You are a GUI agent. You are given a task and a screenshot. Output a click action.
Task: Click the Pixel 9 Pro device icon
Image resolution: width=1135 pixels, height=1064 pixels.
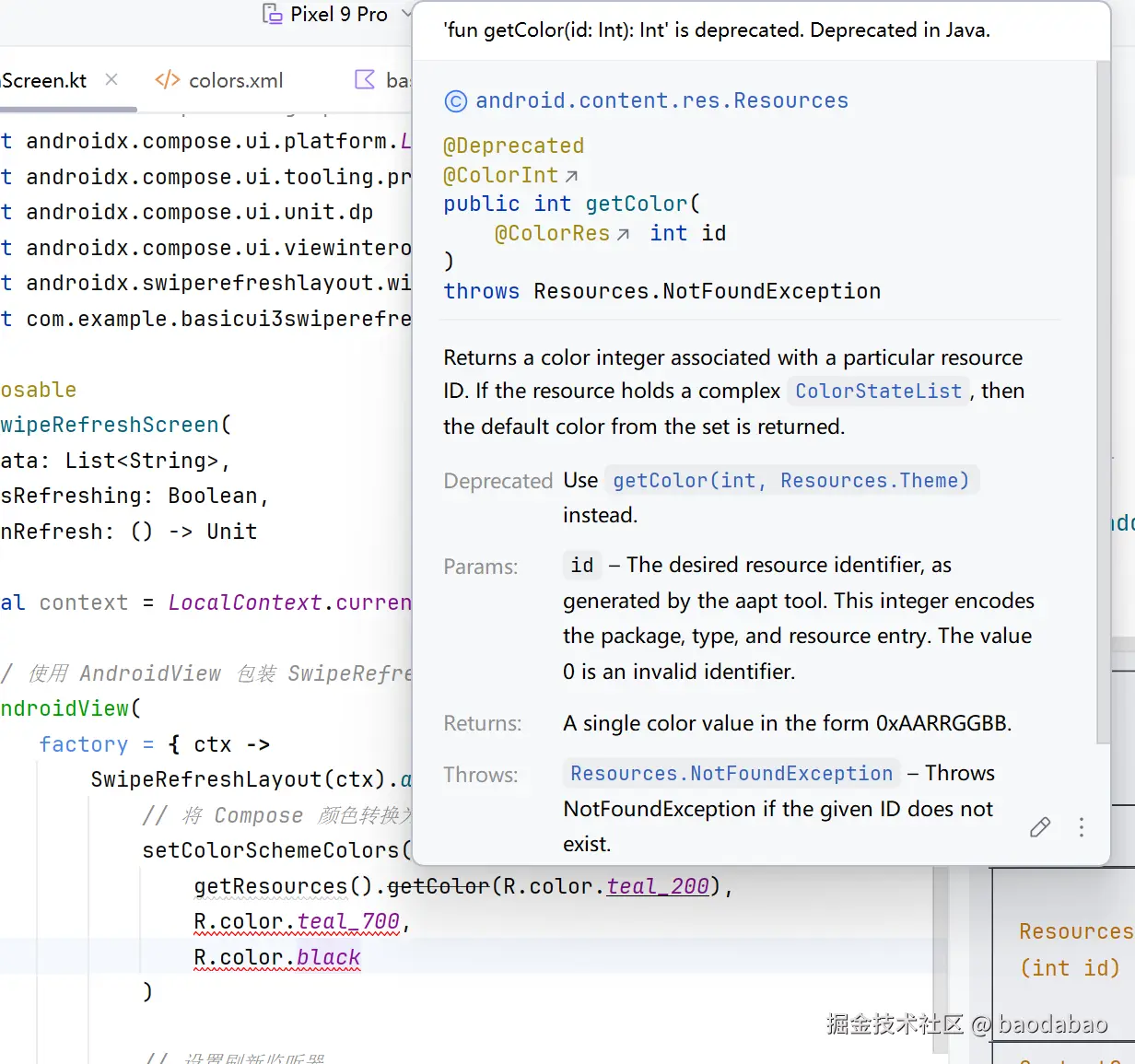[272, 14]
